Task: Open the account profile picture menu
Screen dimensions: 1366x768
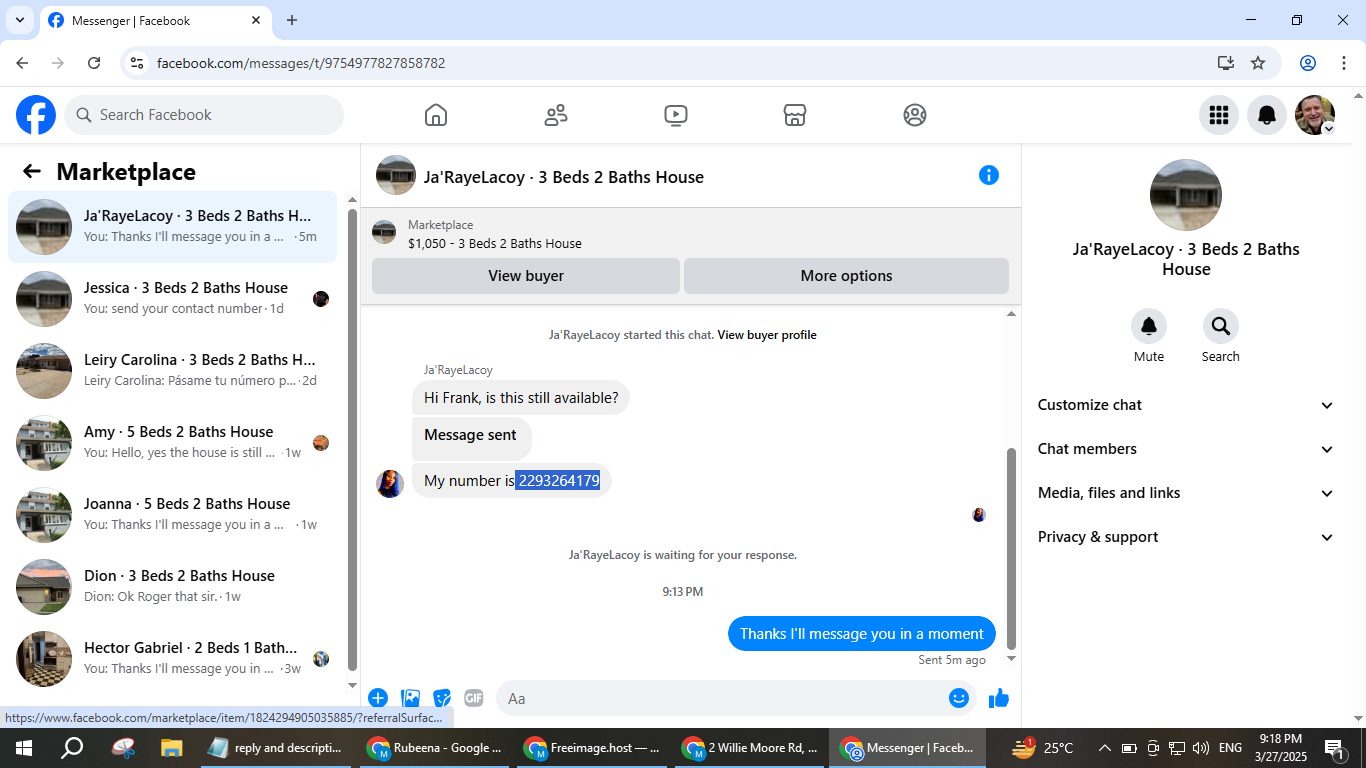Action: coord(1315,115)
